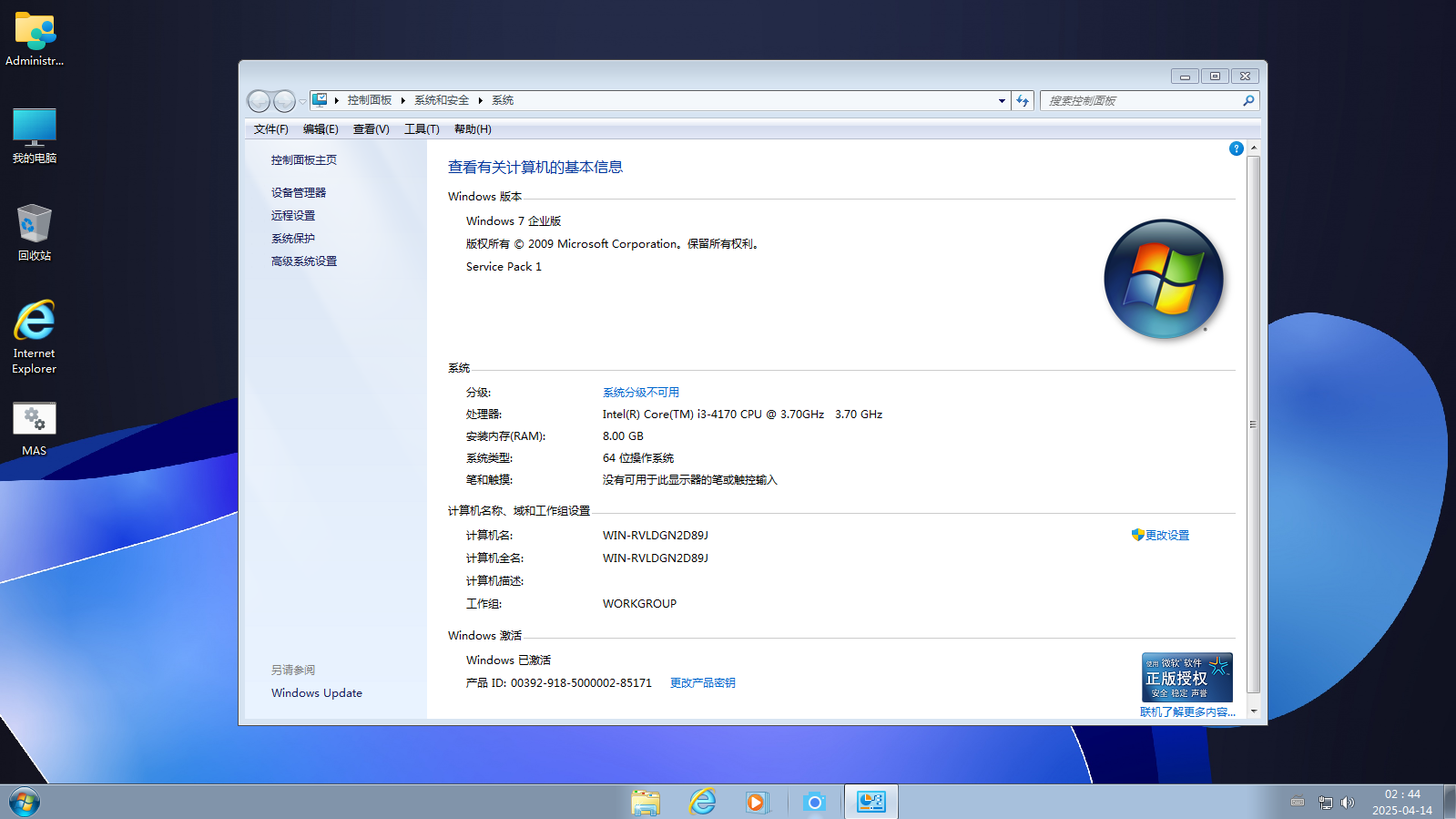Click the network tray icon
1456x819 pixels.
pyautogui.click(x=1326, y=803)
